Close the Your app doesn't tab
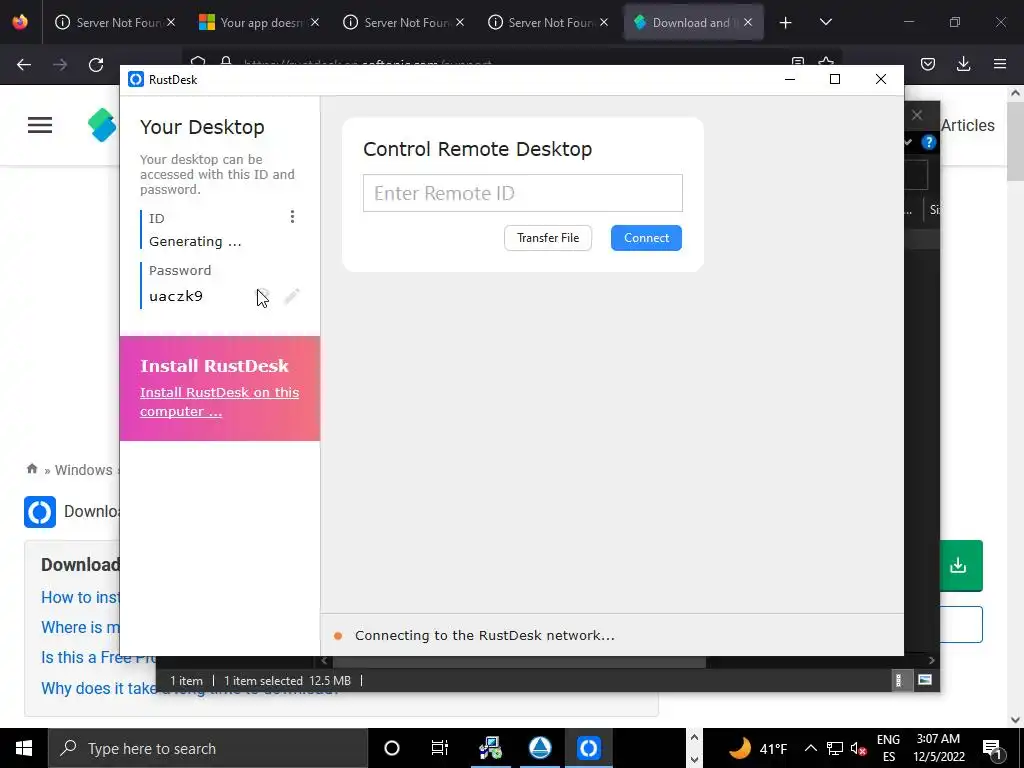This screenshot has width=1024, height=768. pos(315,22)
